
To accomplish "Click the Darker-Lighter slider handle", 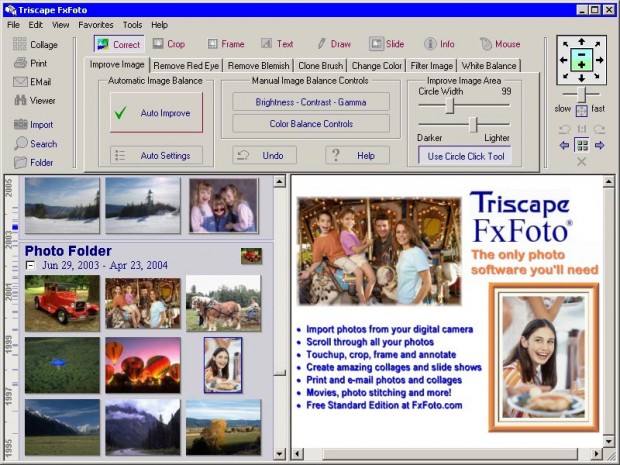I will click(x=473, y=125).
